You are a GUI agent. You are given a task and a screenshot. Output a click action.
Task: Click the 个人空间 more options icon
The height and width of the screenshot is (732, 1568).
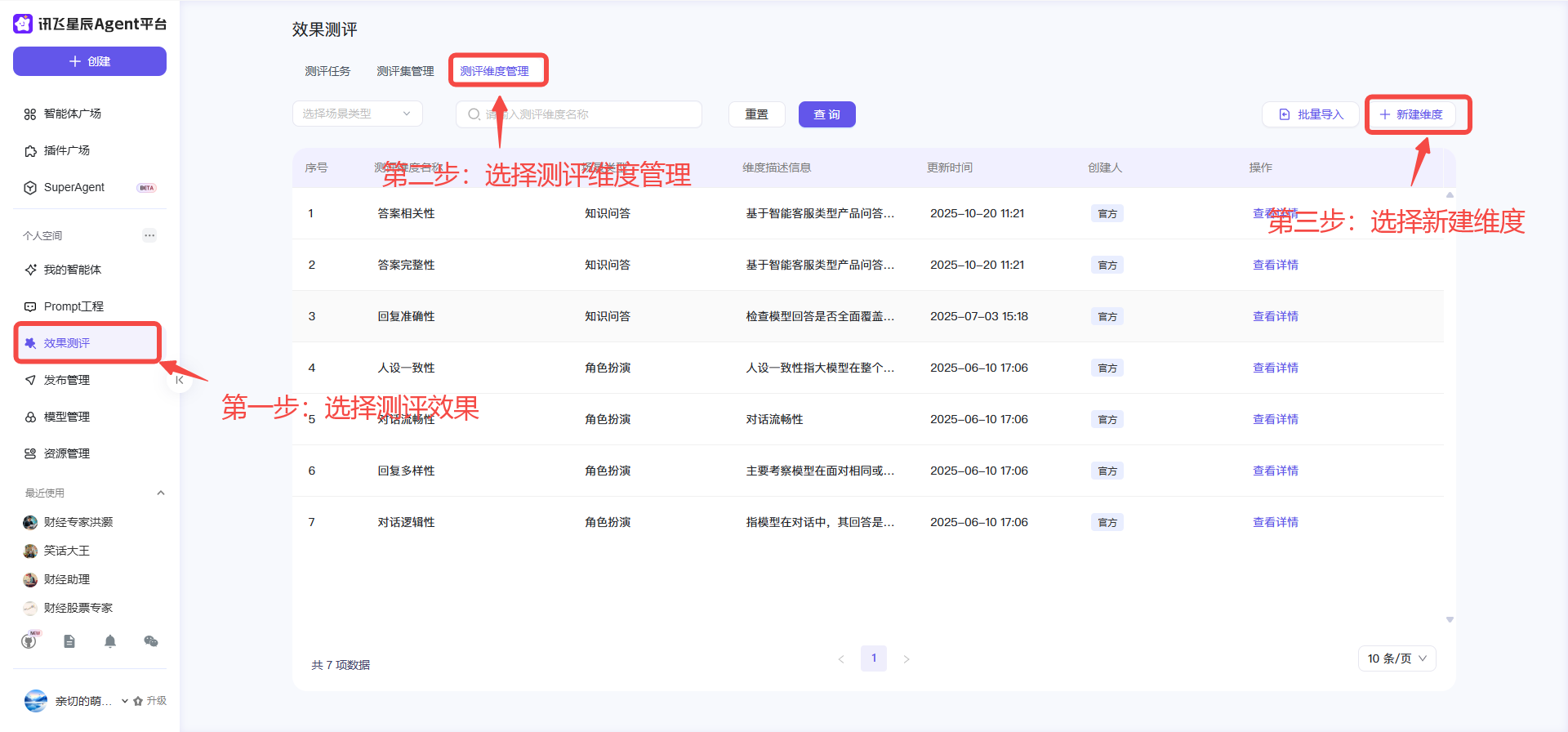pyautogui.click(x=149, y=235)
